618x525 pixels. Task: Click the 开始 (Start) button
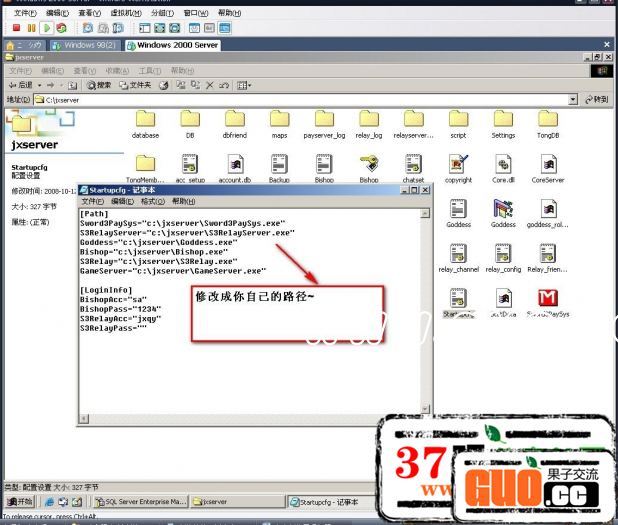[20, 501]
